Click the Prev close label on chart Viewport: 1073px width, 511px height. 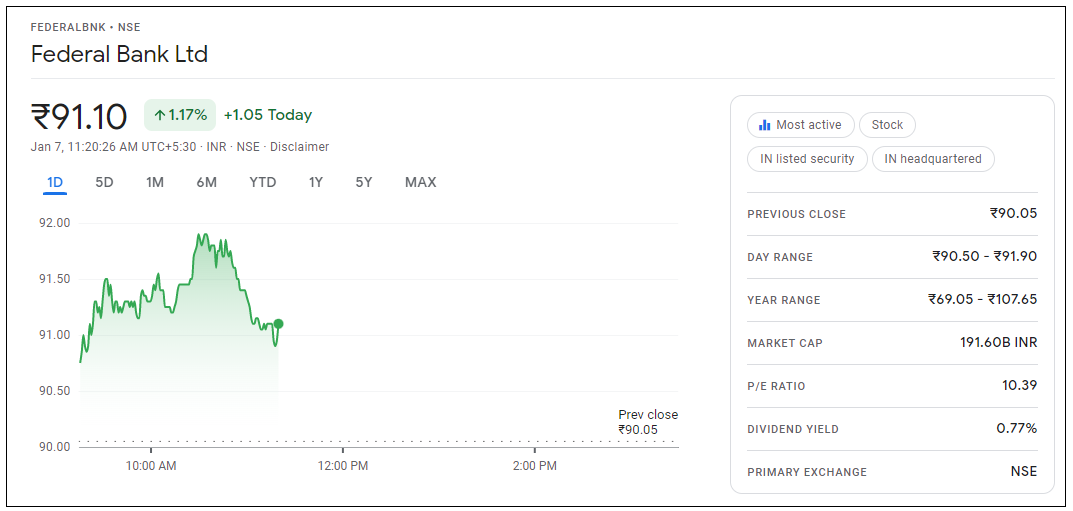(x=648, y=415)
